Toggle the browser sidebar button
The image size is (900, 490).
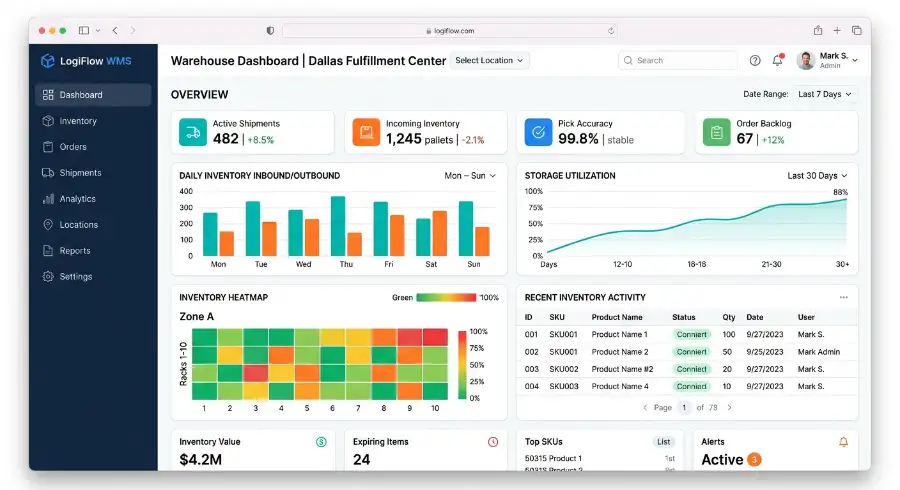click(x=84, y=30)
